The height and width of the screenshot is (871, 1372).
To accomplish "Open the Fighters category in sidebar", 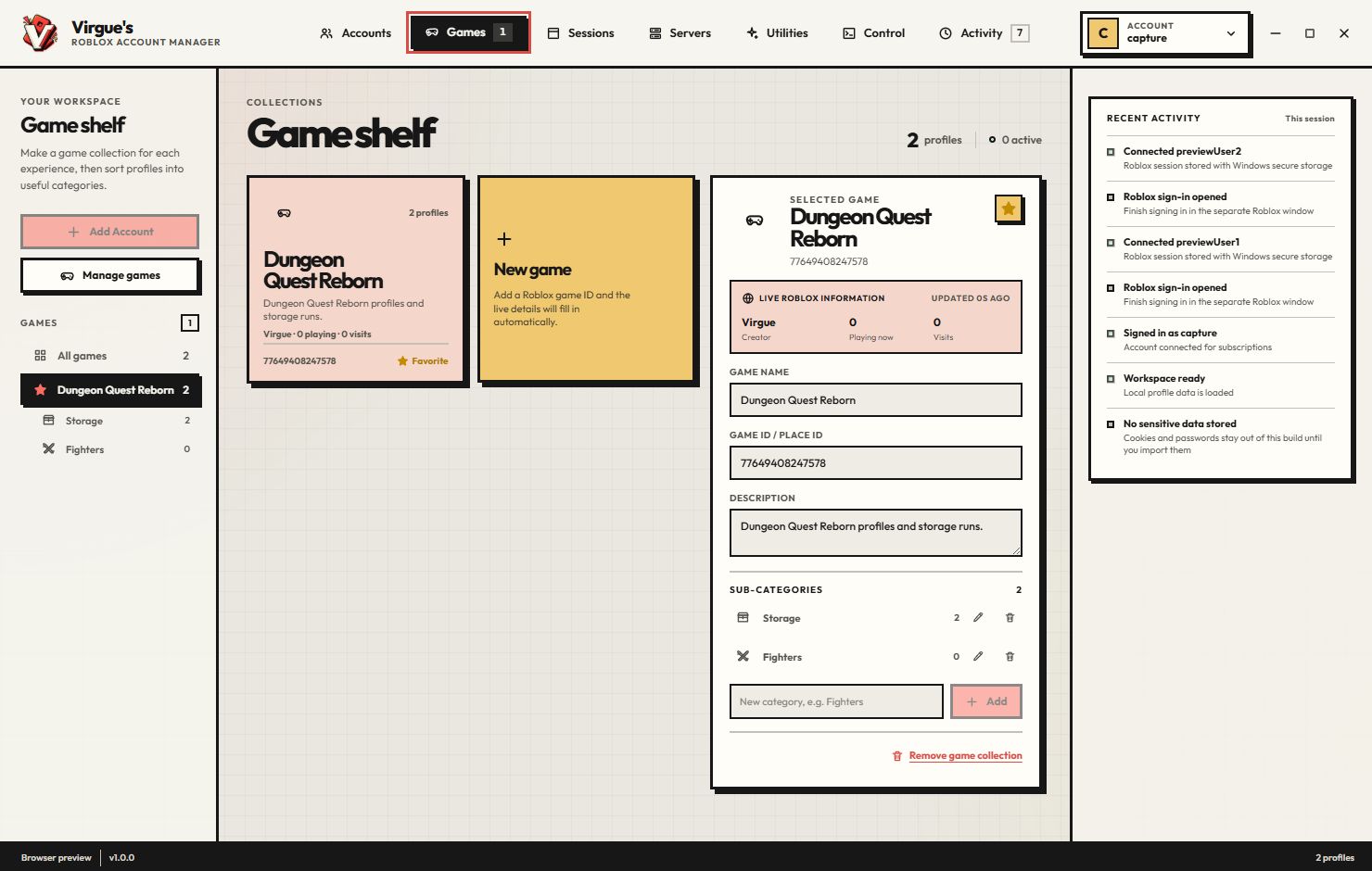I will tap(116, 449).
